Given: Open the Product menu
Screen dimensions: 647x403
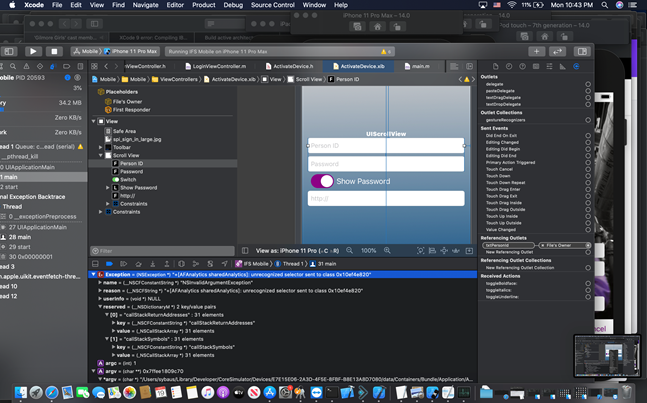Looking at the screenshot, I should (x=203, y=5).
